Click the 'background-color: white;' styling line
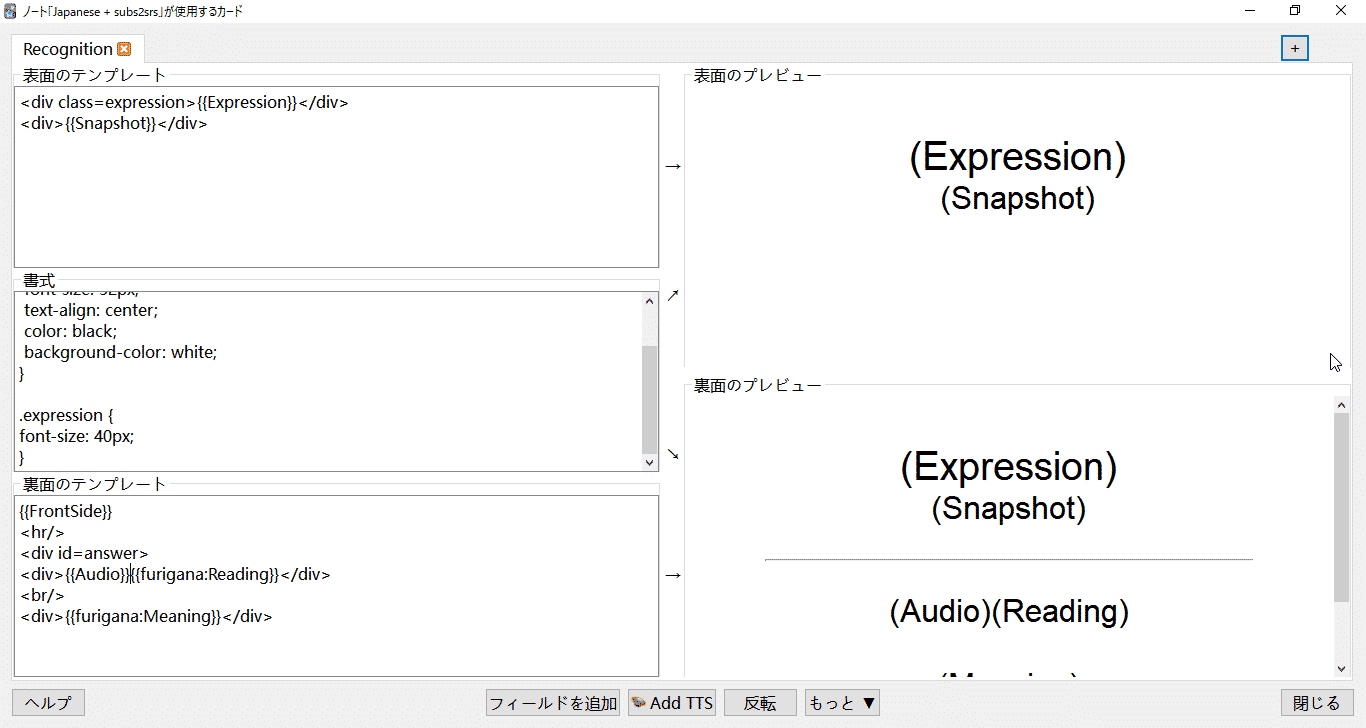 coord(120,352)
